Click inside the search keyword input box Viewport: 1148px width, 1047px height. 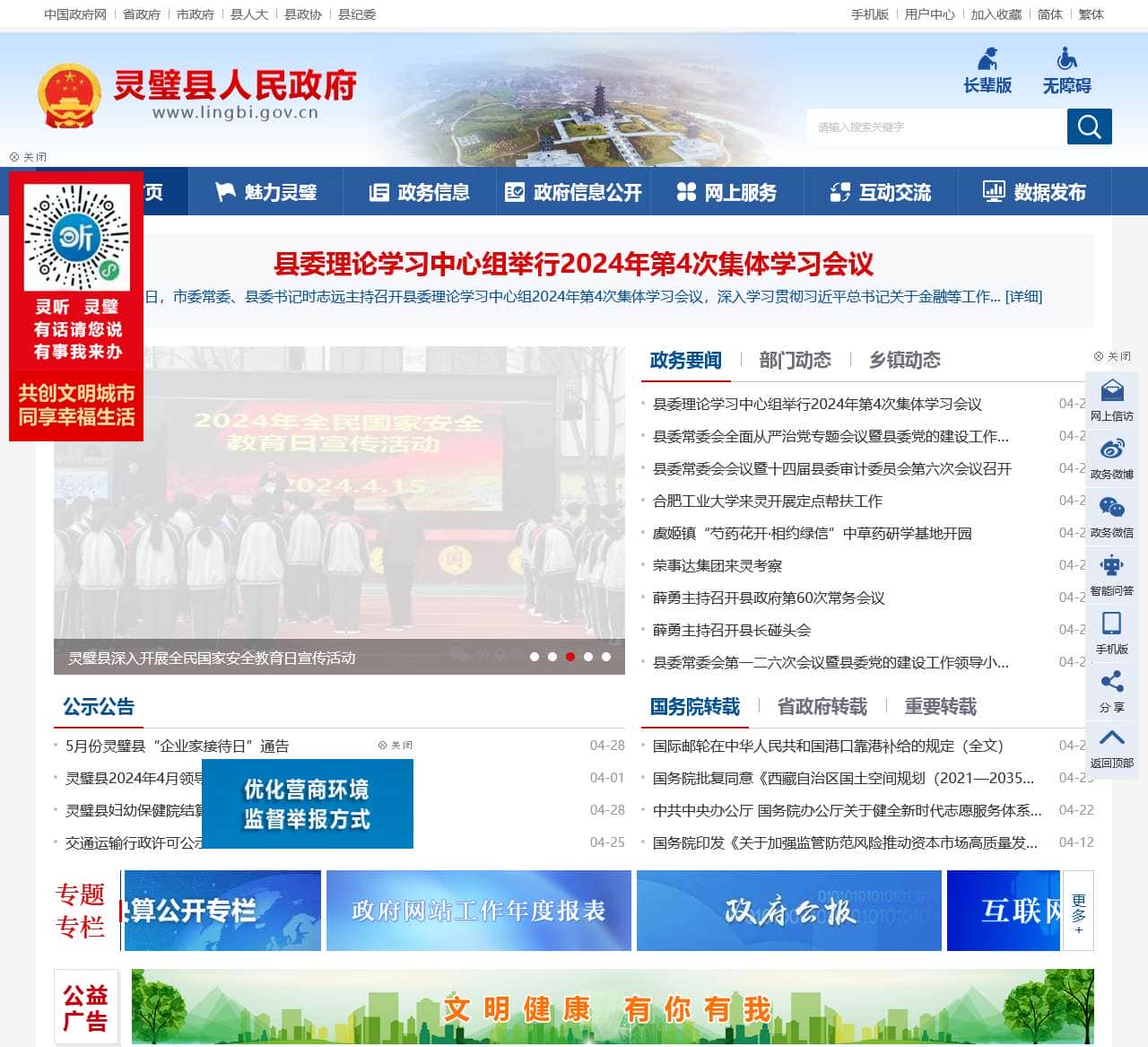click(937, 127)
